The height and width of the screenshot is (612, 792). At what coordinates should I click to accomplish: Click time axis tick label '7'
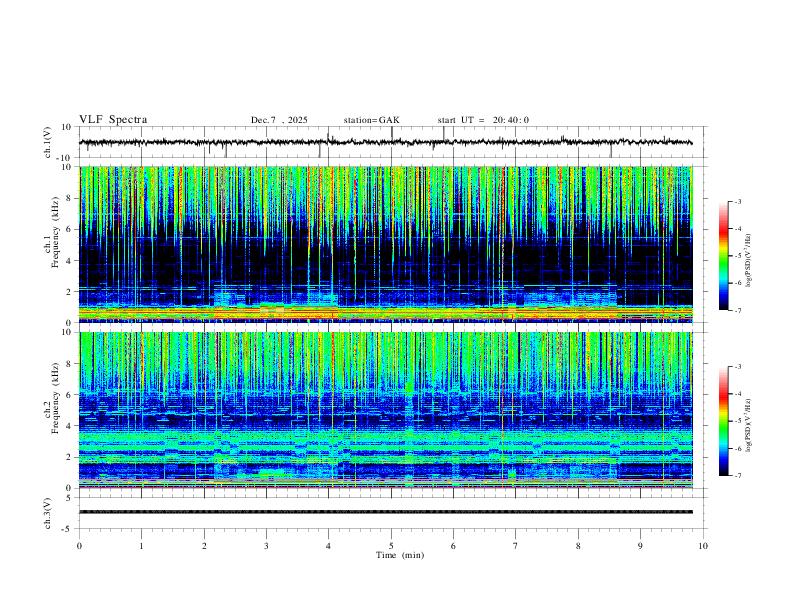[x=516, y=546]
